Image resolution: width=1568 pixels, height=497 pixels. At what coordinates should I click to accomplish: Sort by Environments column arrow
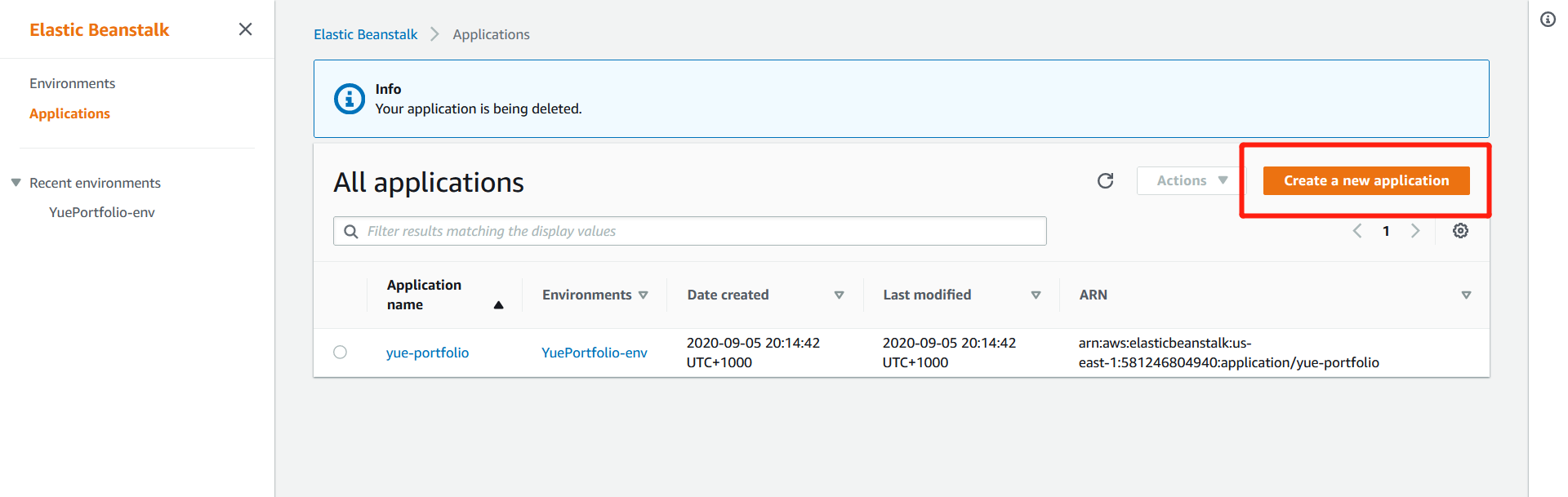(x=644, y=295)
